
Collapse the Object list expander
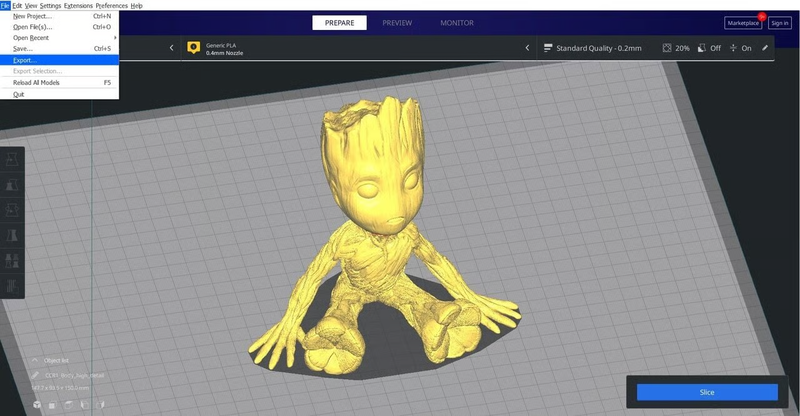35,360
